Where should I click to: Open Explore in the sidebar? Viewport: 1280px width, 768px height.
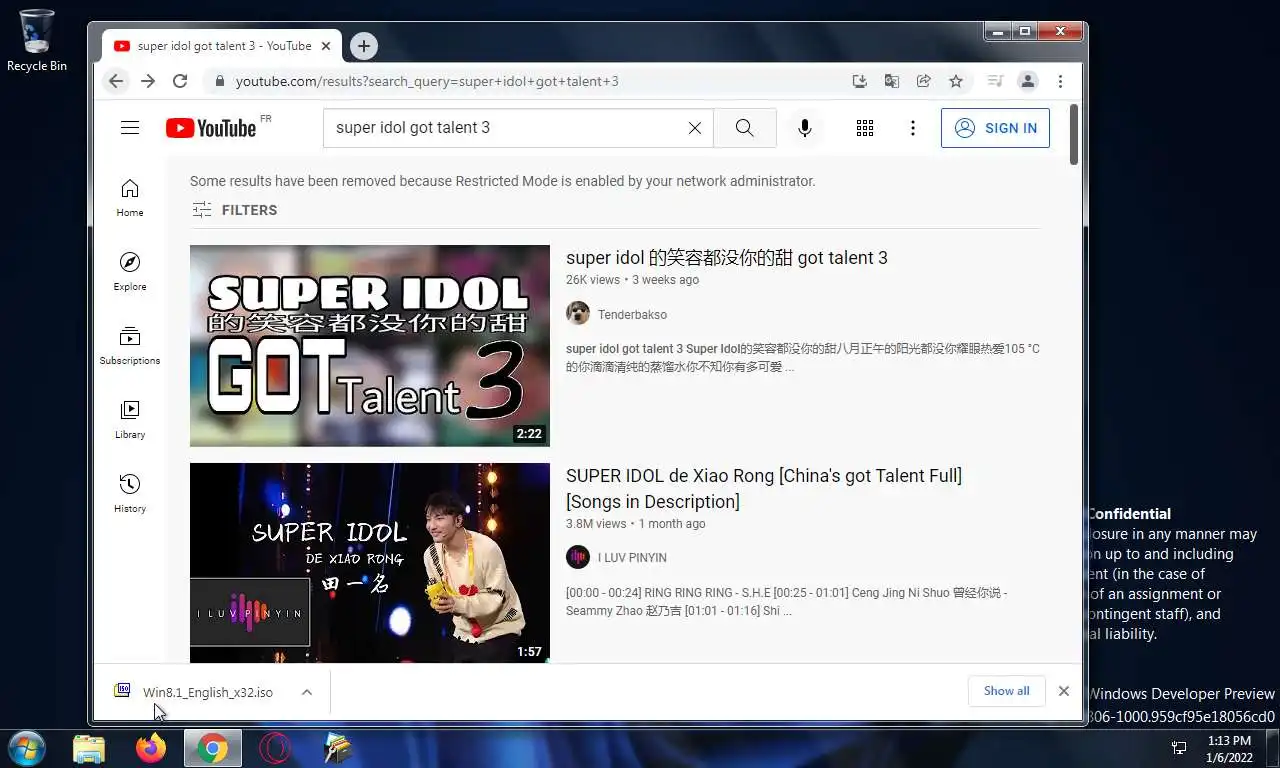coord(130,272)
